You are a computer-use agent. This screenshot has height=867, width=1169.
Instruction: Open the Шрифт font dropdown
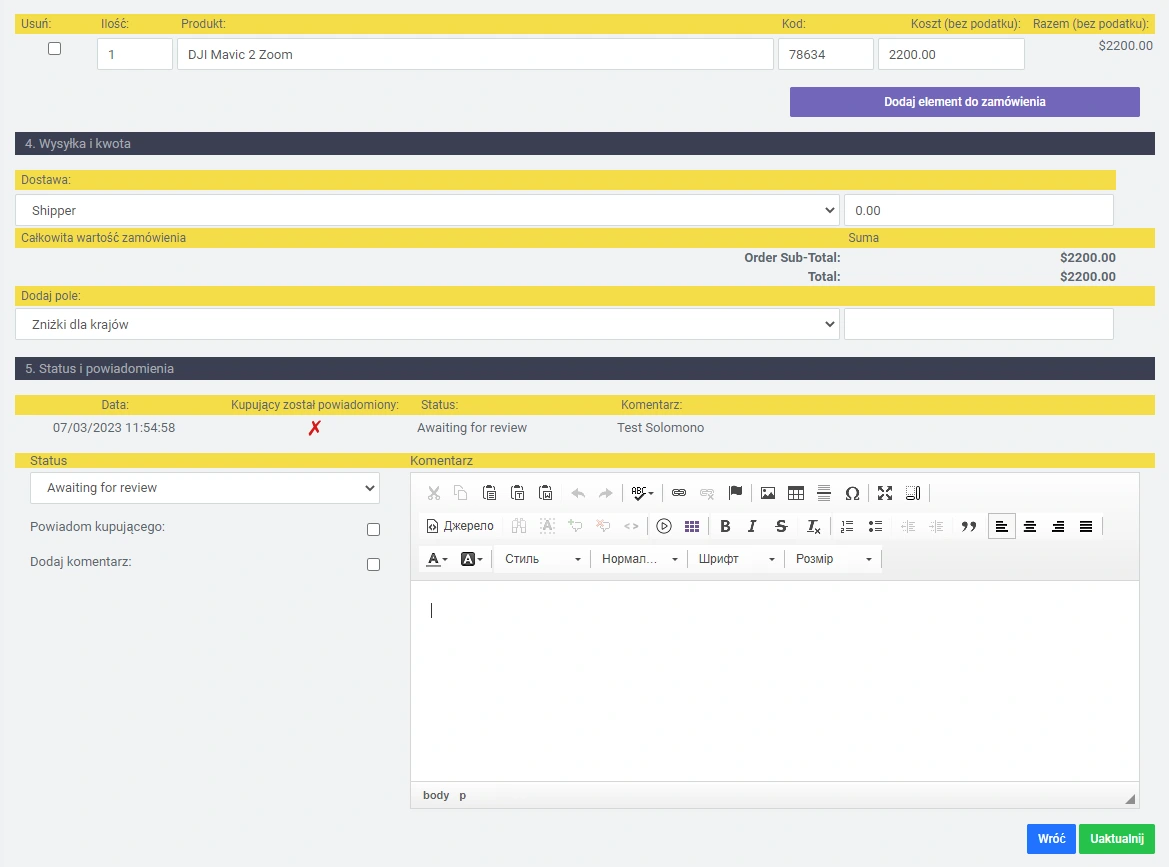(736, 559)
